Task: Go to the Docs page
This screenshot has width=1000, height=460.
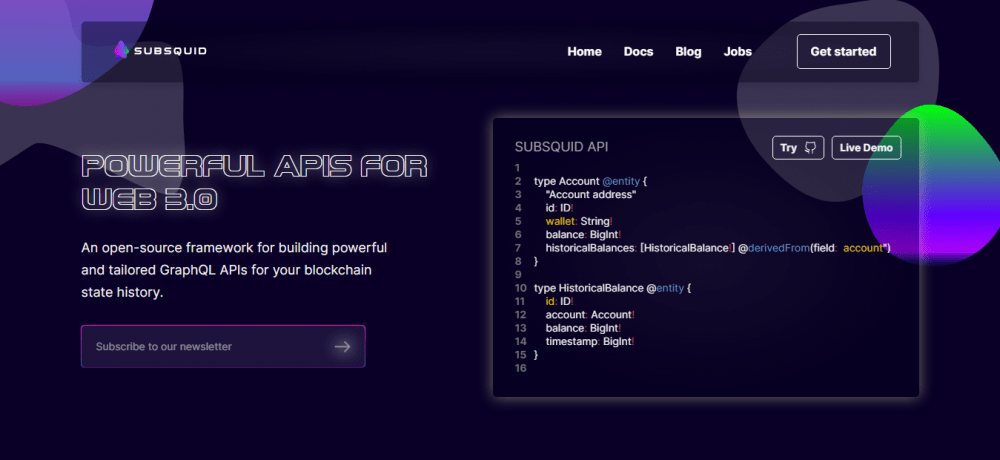Action: [x=638, y=52]
